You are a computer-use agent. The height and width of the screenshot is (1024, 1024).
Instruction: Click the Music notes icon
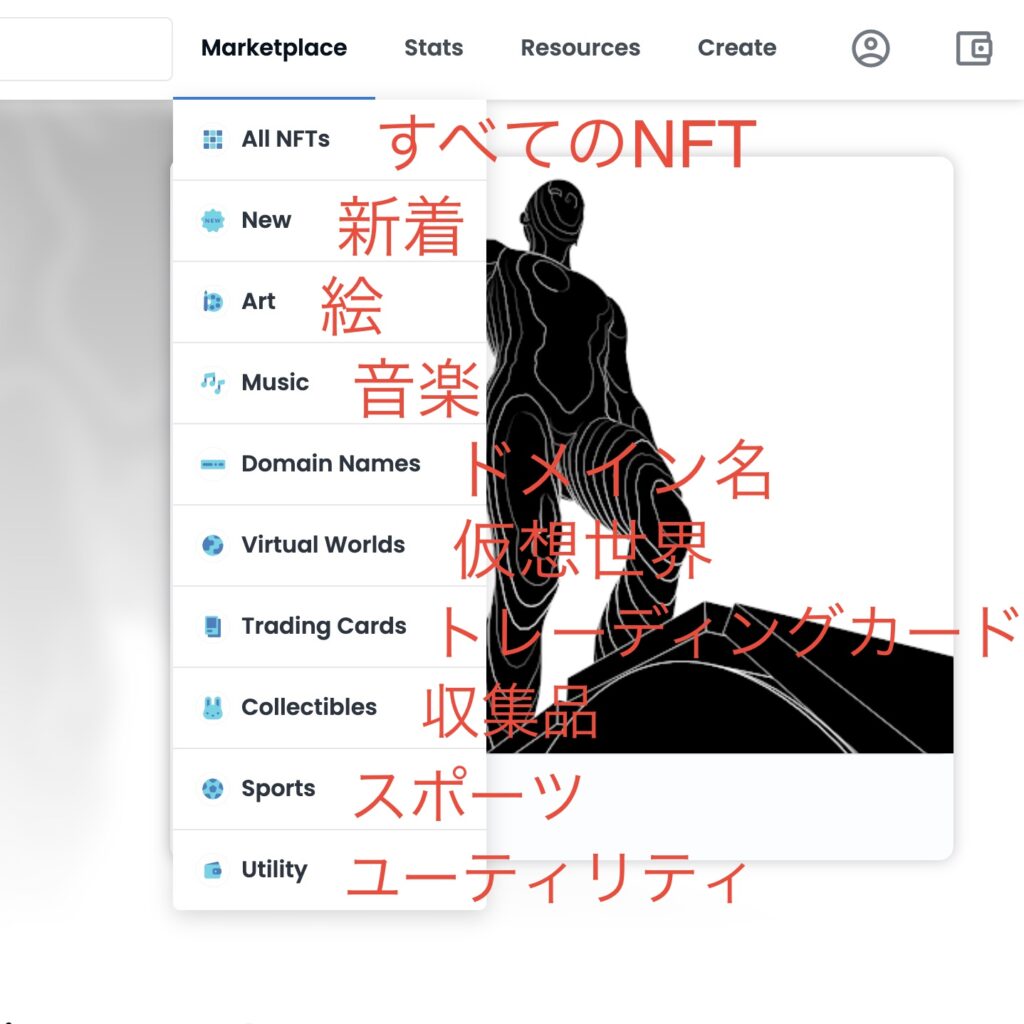(213, 382)
